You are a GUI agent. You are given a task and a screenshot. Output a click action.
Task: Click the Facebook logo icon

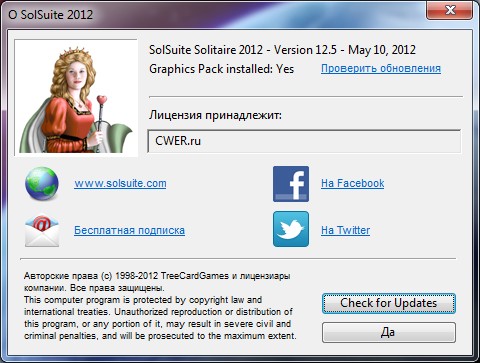click(291, 184)
